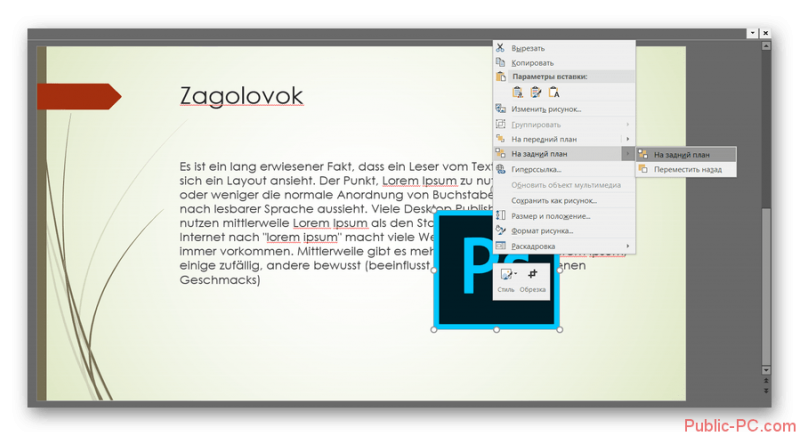800x436 pixels.
Task: Expand the На передний план submenu arrow
Action: [x=628, y=139]
